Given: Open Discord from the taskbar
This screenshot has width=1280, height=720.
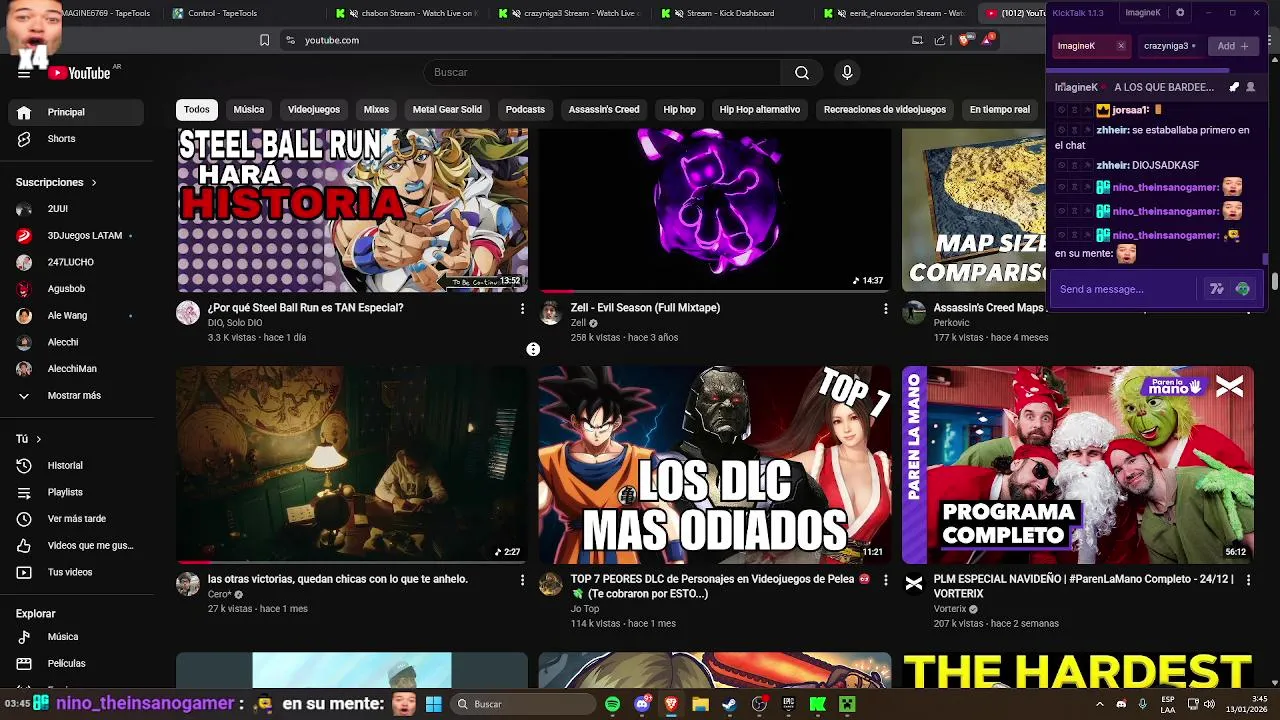Looking at the screenshot, I should (642, 704).
